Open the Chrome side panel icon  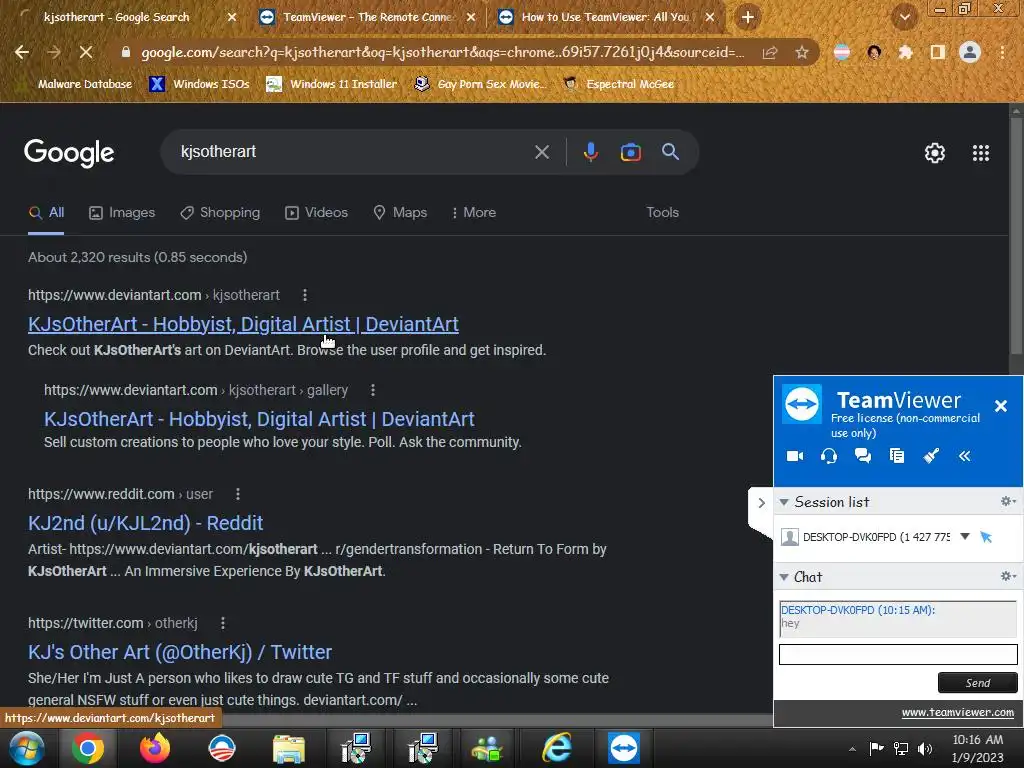coord(938,52)
